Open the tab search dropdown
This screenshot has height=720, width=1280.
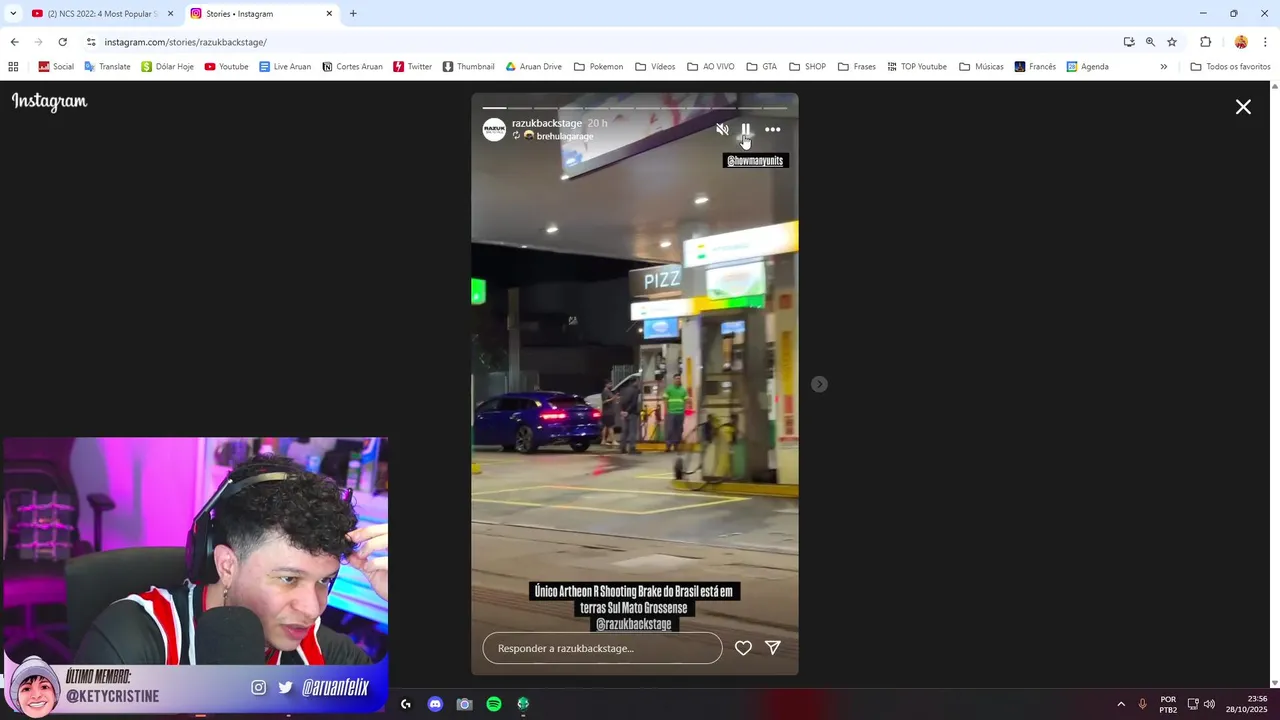coord(13,14)
